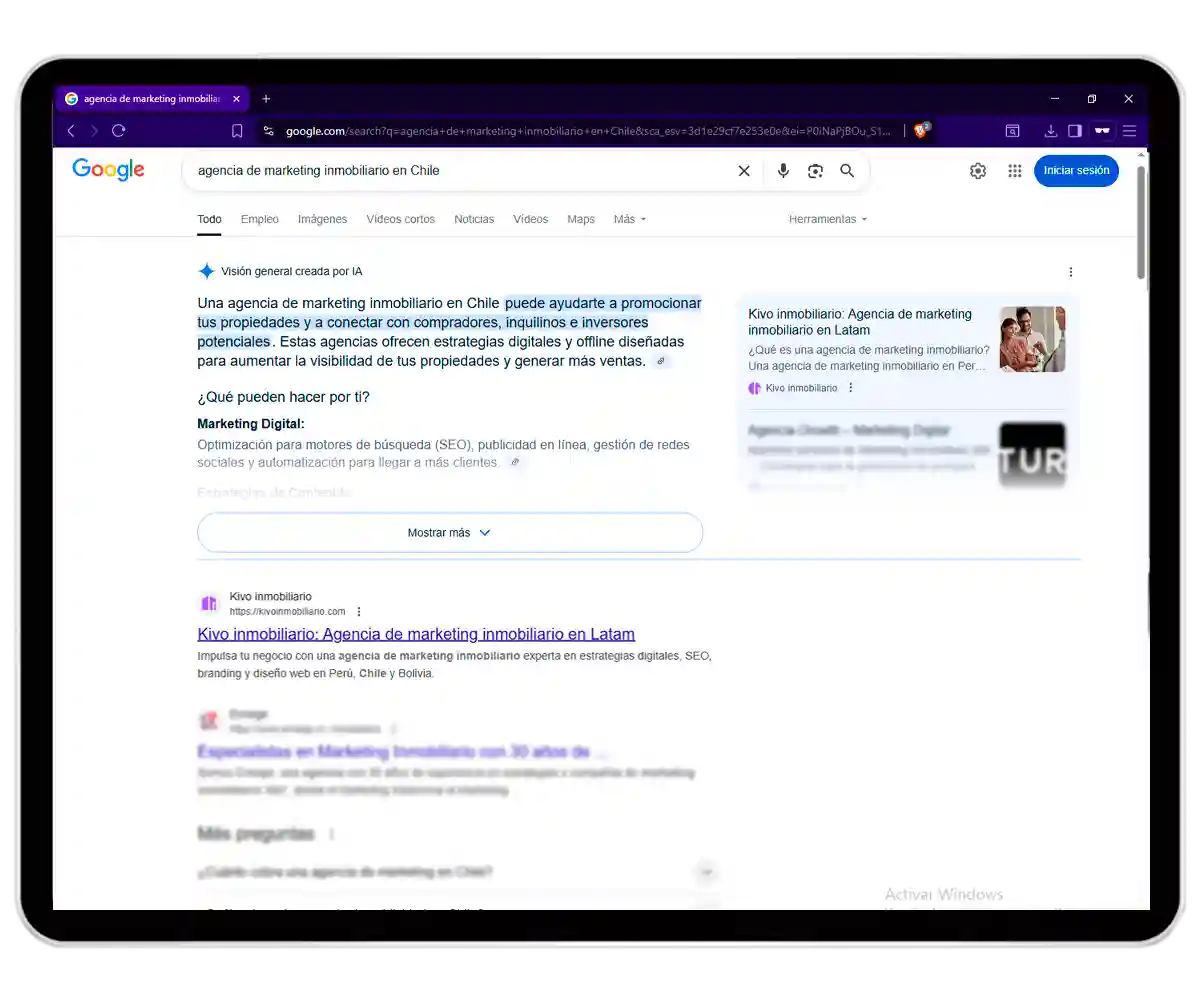The image size is (1200, 1000).
Task: Switch to the 'Maps' tab
Action: point(581,219)
